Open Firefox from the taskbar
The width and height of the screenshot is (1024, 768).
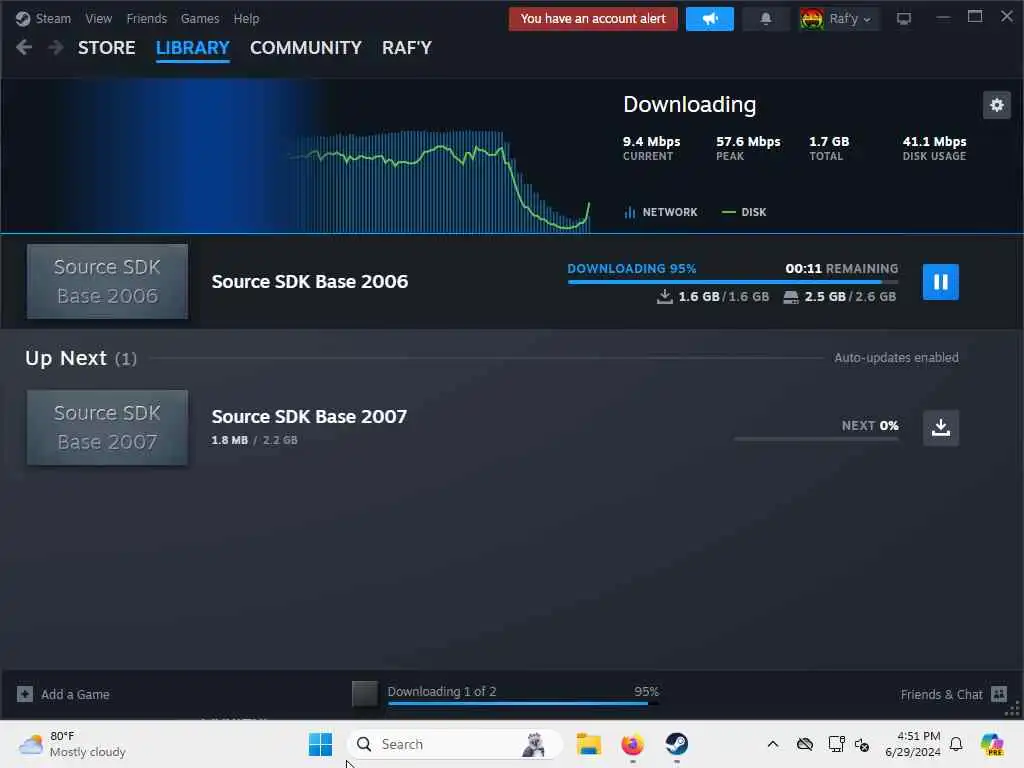click(632, 744)
